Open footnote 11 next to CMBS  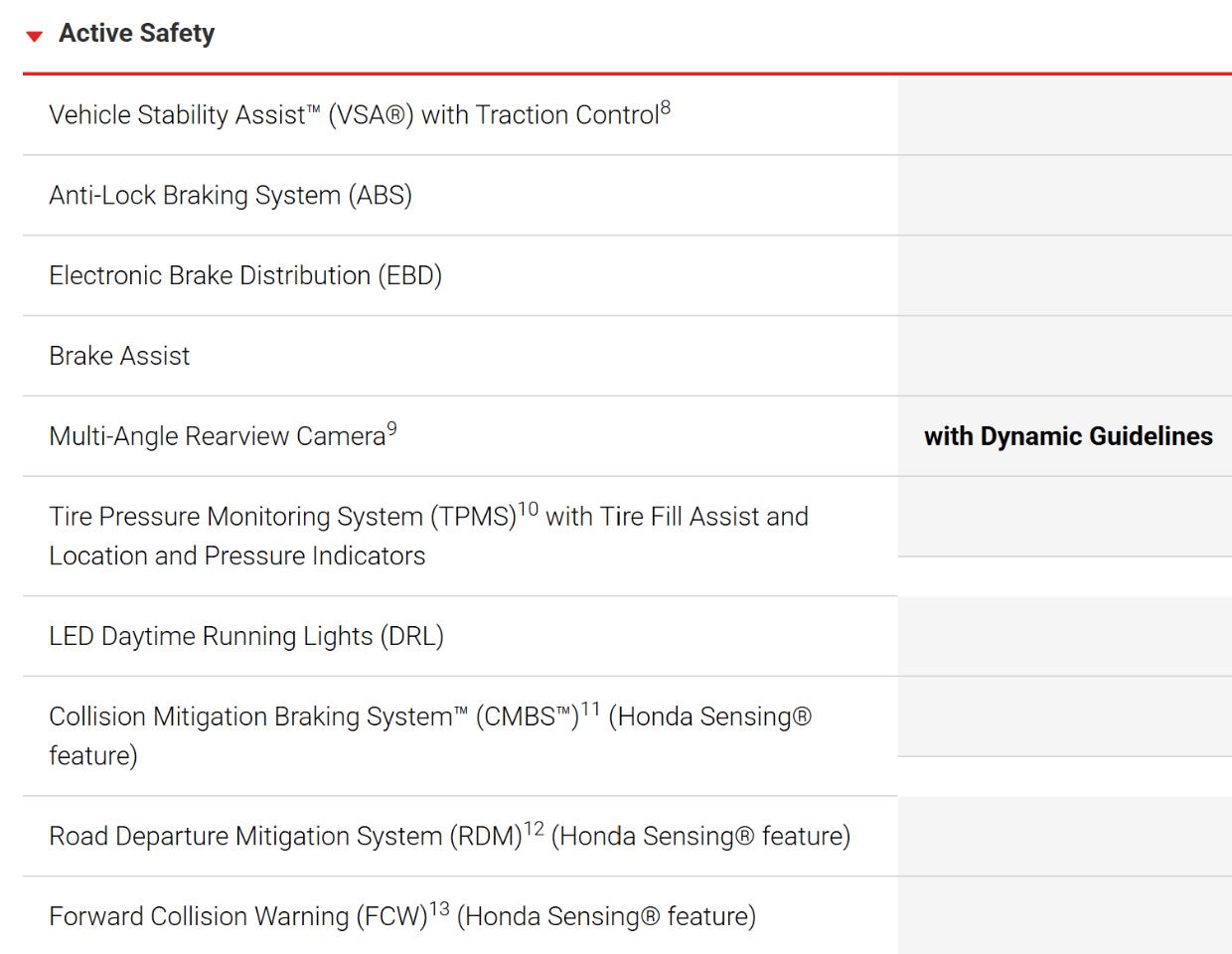591,710
